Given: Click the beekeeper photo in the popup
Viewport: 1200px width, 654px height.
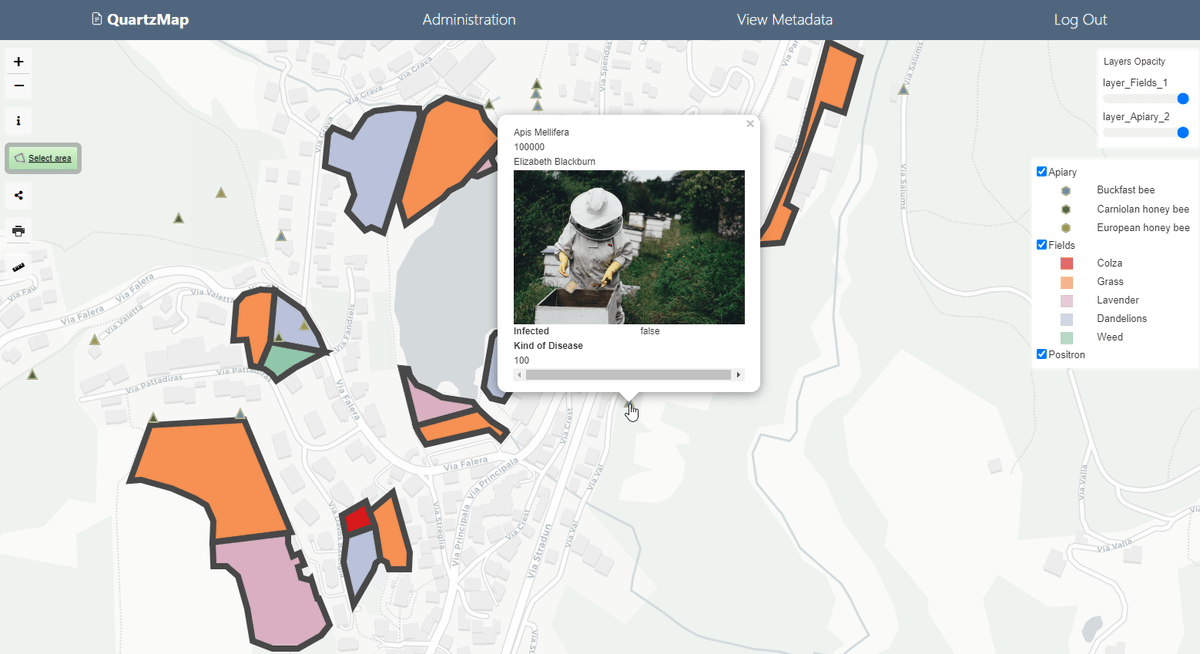Looking at the screenshot, I should [x=629, y=247].
